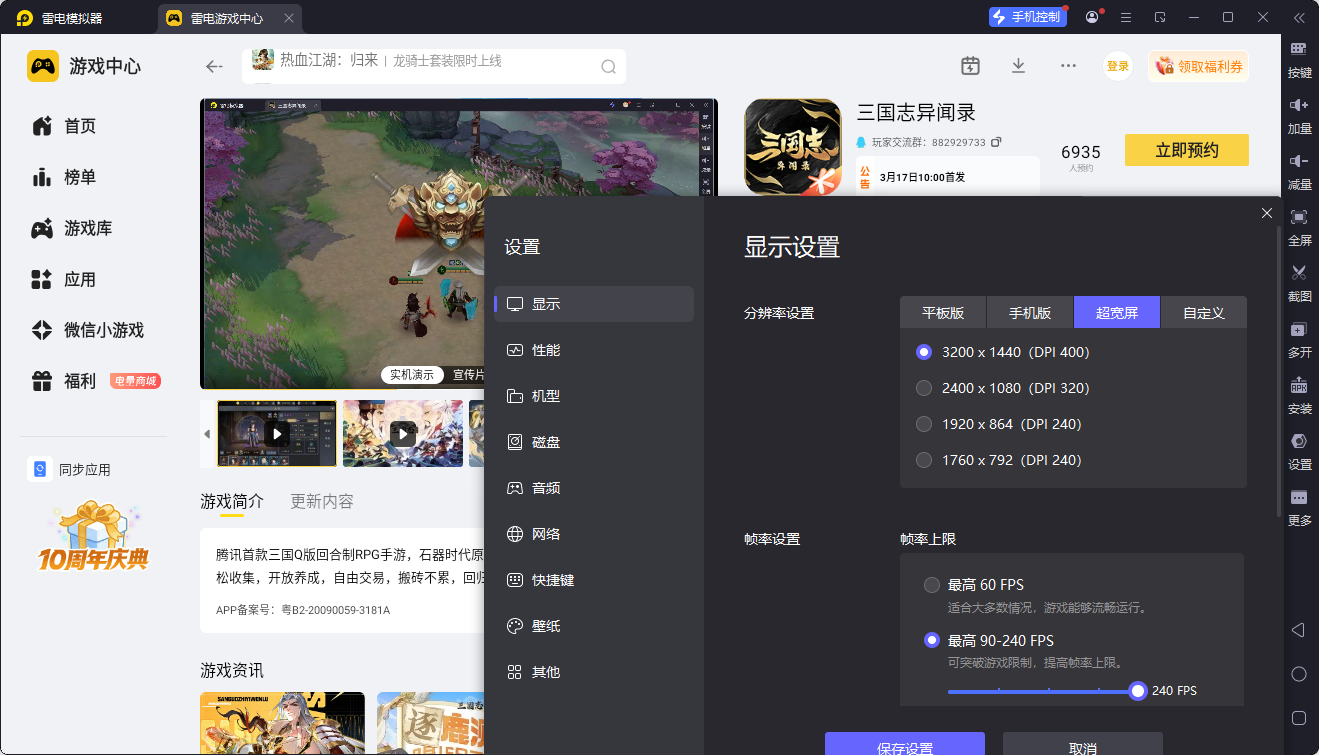Click the 游戏中心 logo icon
Image resolution: width=1319 pixels, height=755 pixels.
(x=43, y=67)
